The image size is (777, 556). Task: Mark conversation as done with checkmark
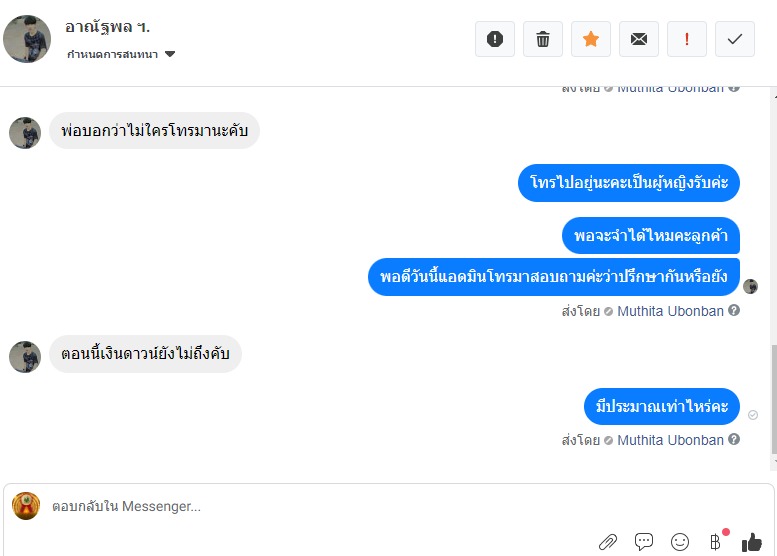(x=735, y=39)
